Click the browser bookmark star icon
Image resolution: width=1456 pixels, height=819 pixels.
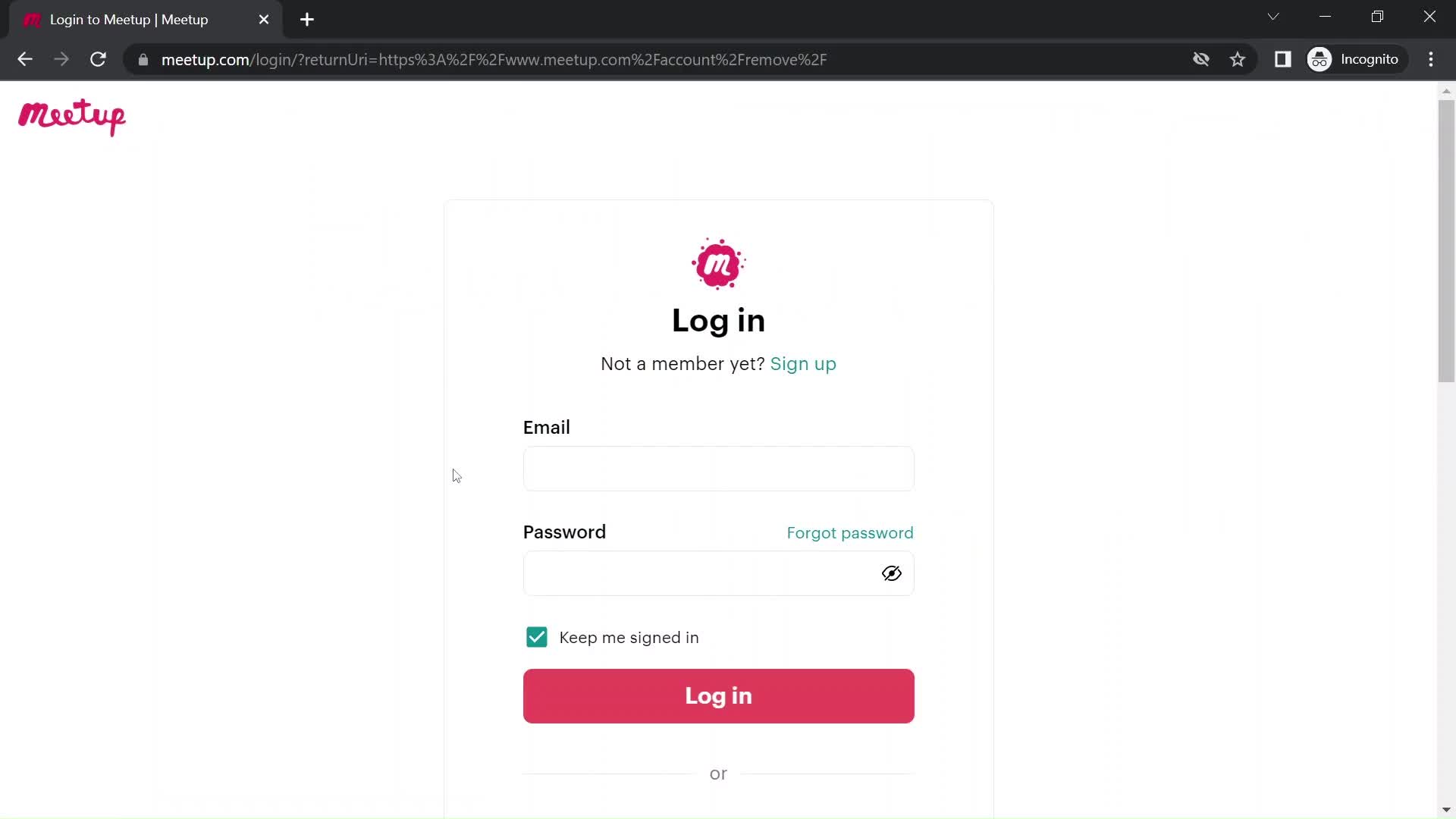pyautogui.click(x=1238, y=59)
